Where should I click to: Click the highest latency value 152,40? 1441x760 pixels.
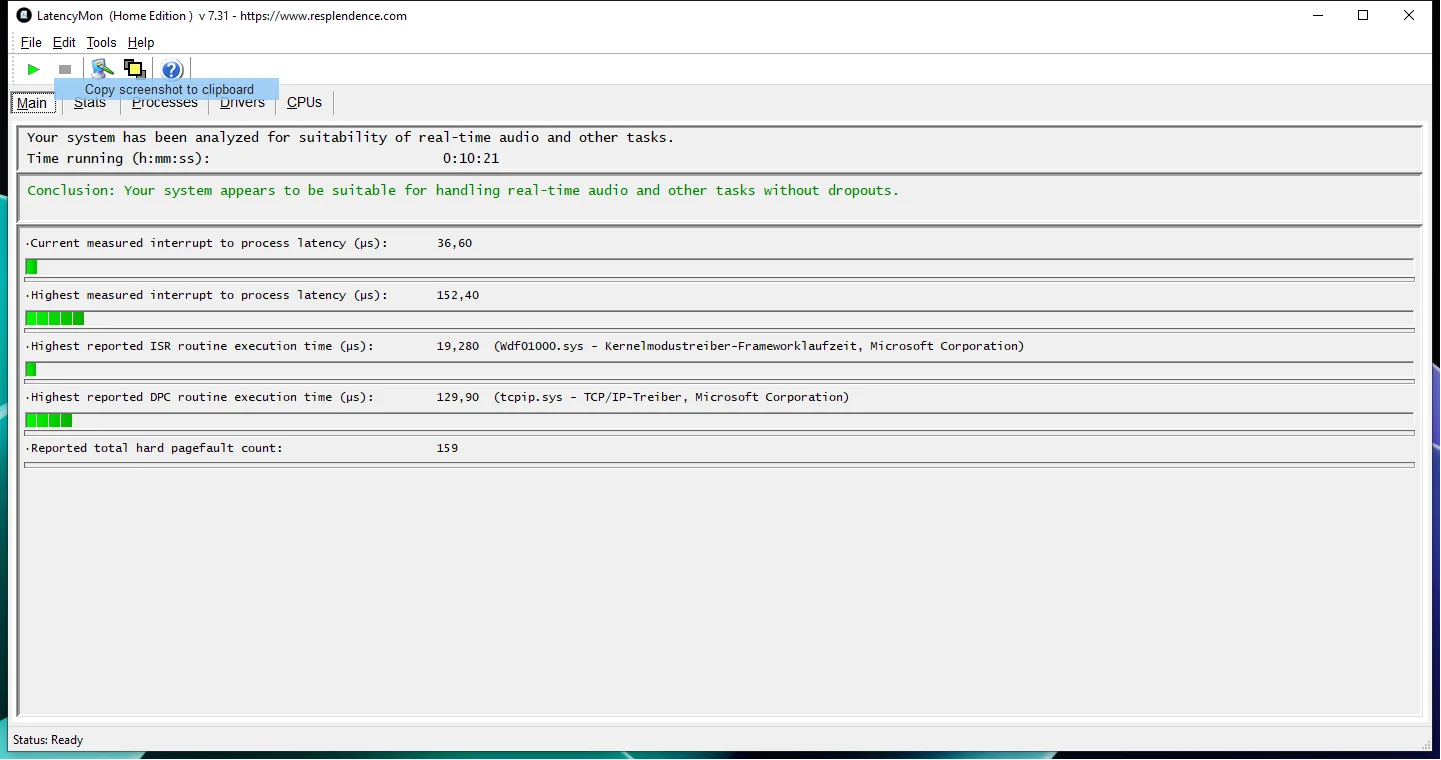458,295
